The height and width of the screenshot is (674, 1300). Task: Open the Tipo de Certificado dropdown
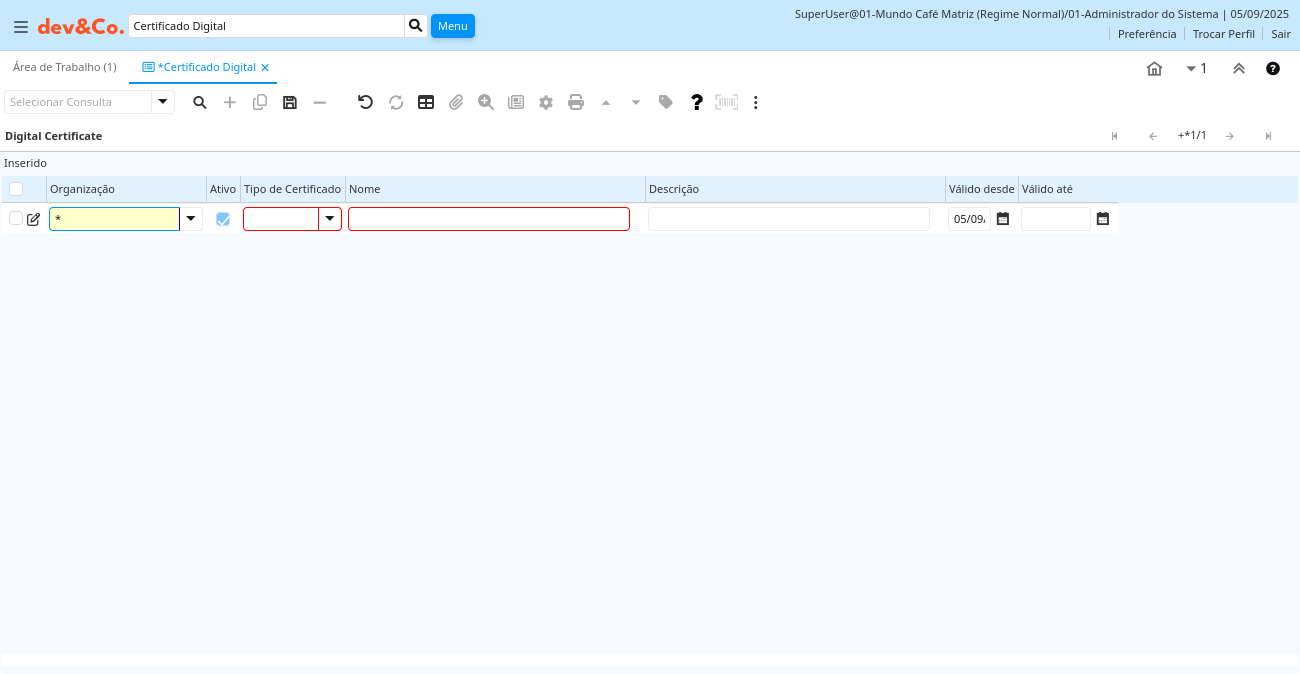click(330, 219)
